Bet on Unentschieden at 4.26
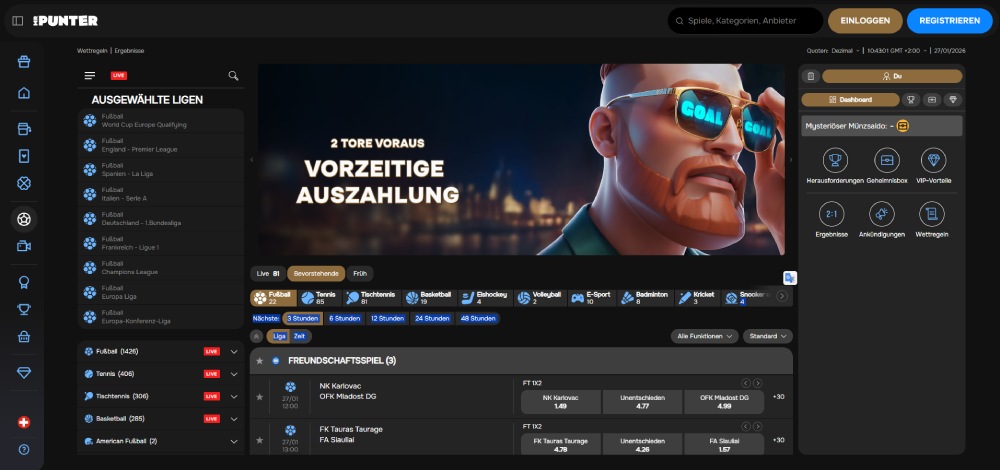1000x470 pixels. (x=642, y=445)
